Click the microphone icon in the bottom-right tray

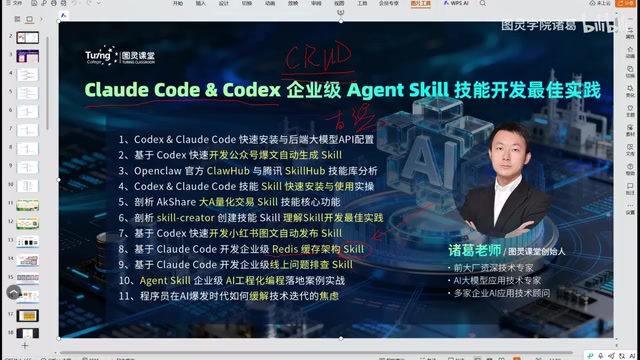[x=600, y=356]
